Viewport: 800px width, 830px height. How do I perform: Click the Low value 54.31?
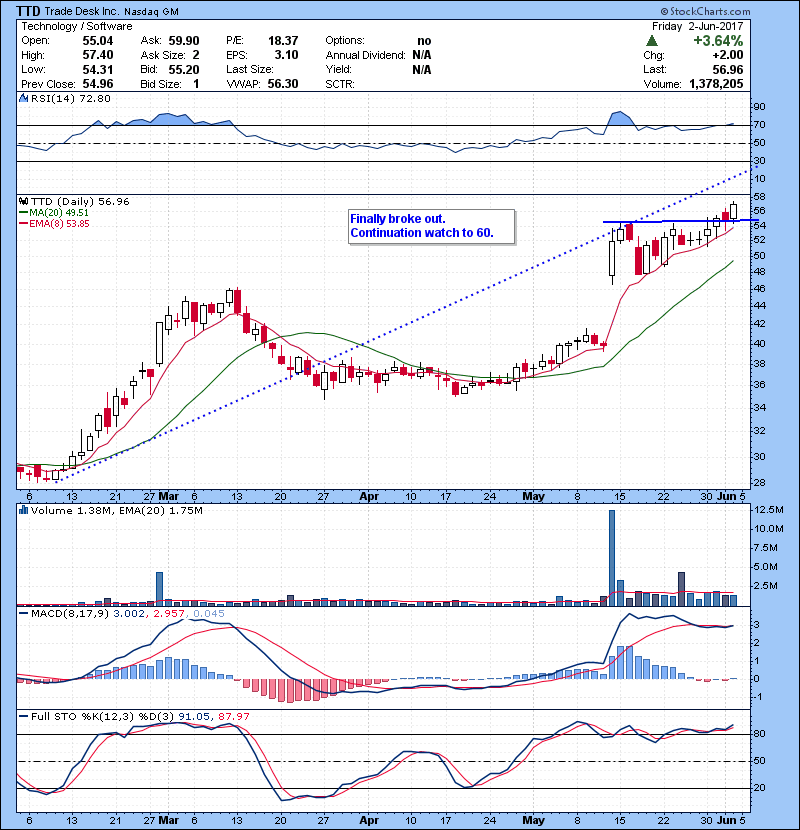(98, 69)
